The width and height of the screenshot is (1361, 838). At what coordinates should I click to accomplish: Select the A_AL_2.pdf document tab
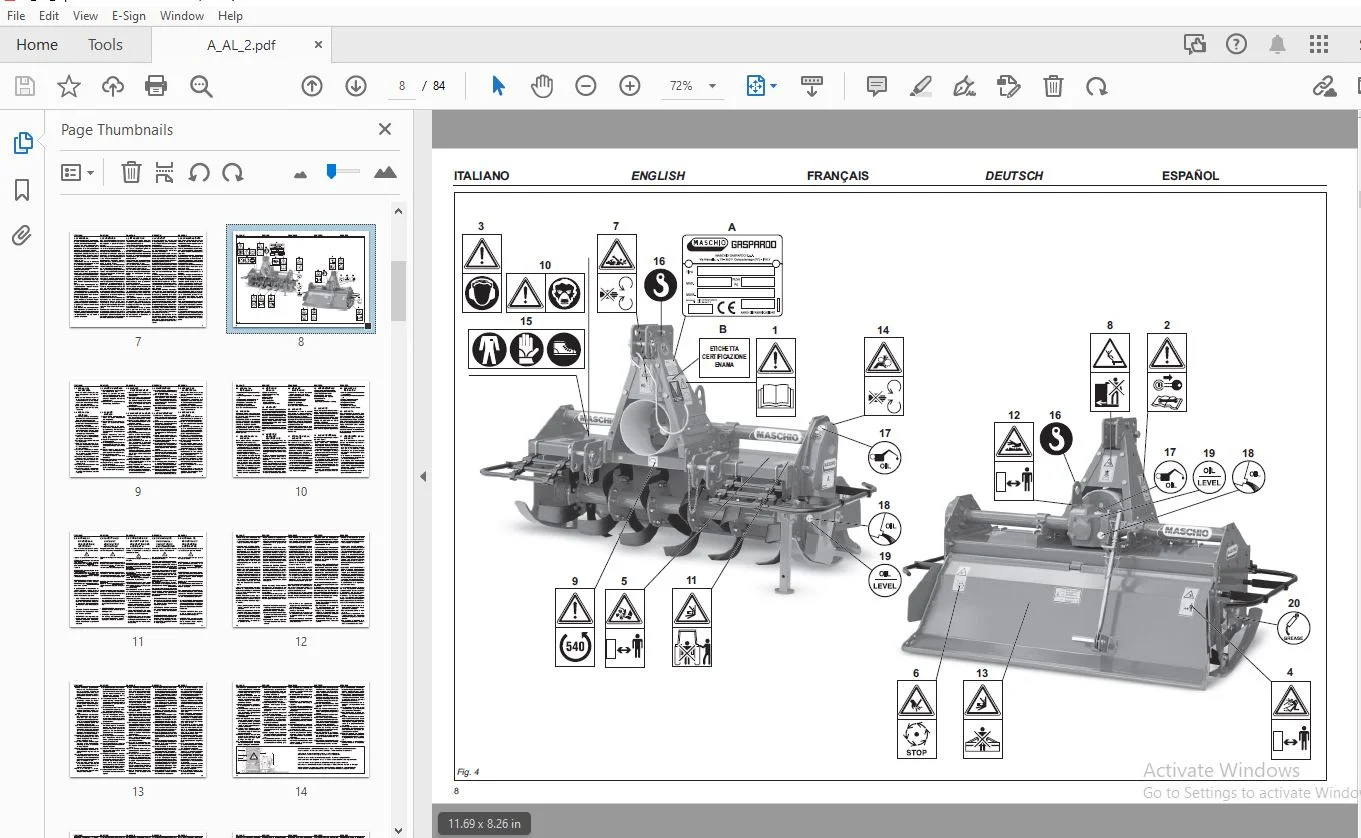click(x=241, y=45)
